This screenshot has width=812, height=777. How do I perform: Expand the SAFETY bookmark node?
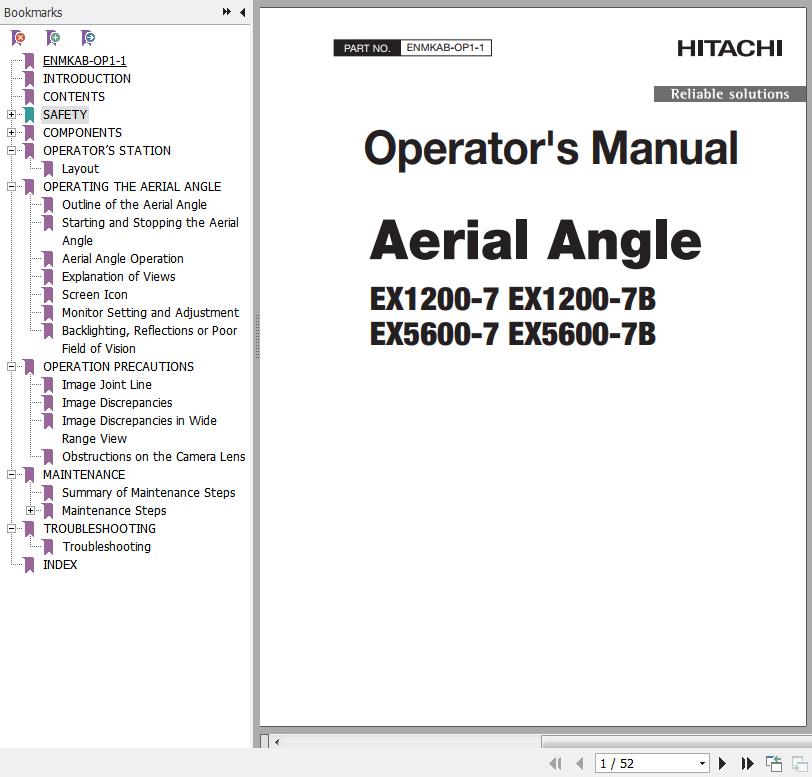[x=11, y=114]
